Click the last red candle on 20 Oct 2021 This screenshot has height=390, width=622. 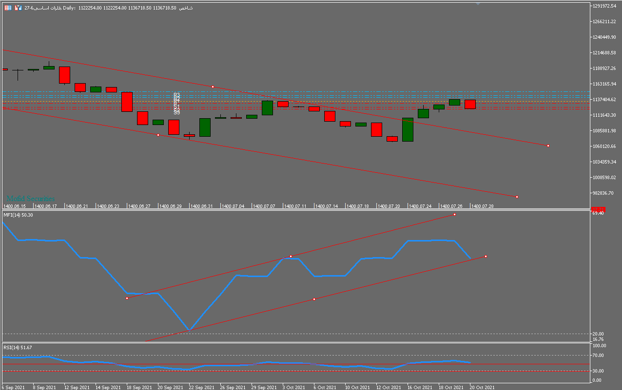(x=470, y=104)
